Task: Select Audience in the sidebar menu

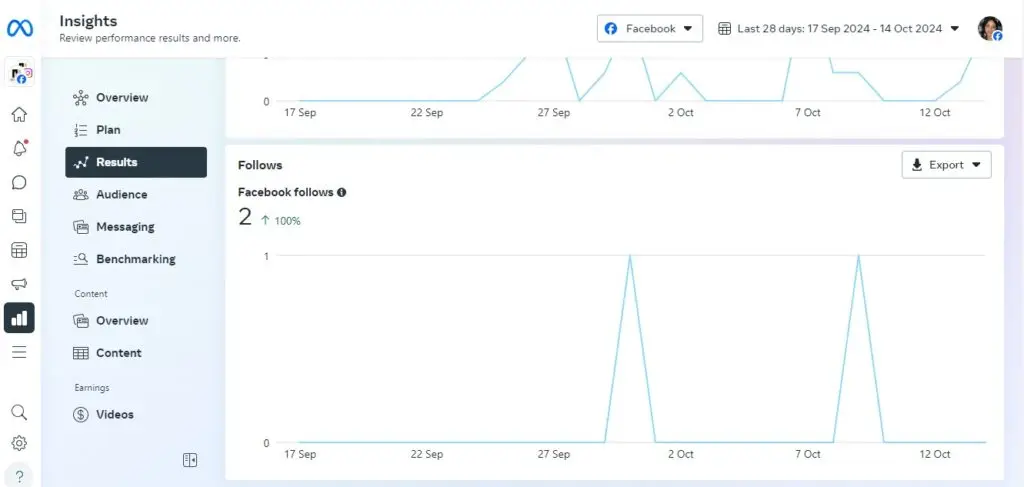Action: coord(121,195)
